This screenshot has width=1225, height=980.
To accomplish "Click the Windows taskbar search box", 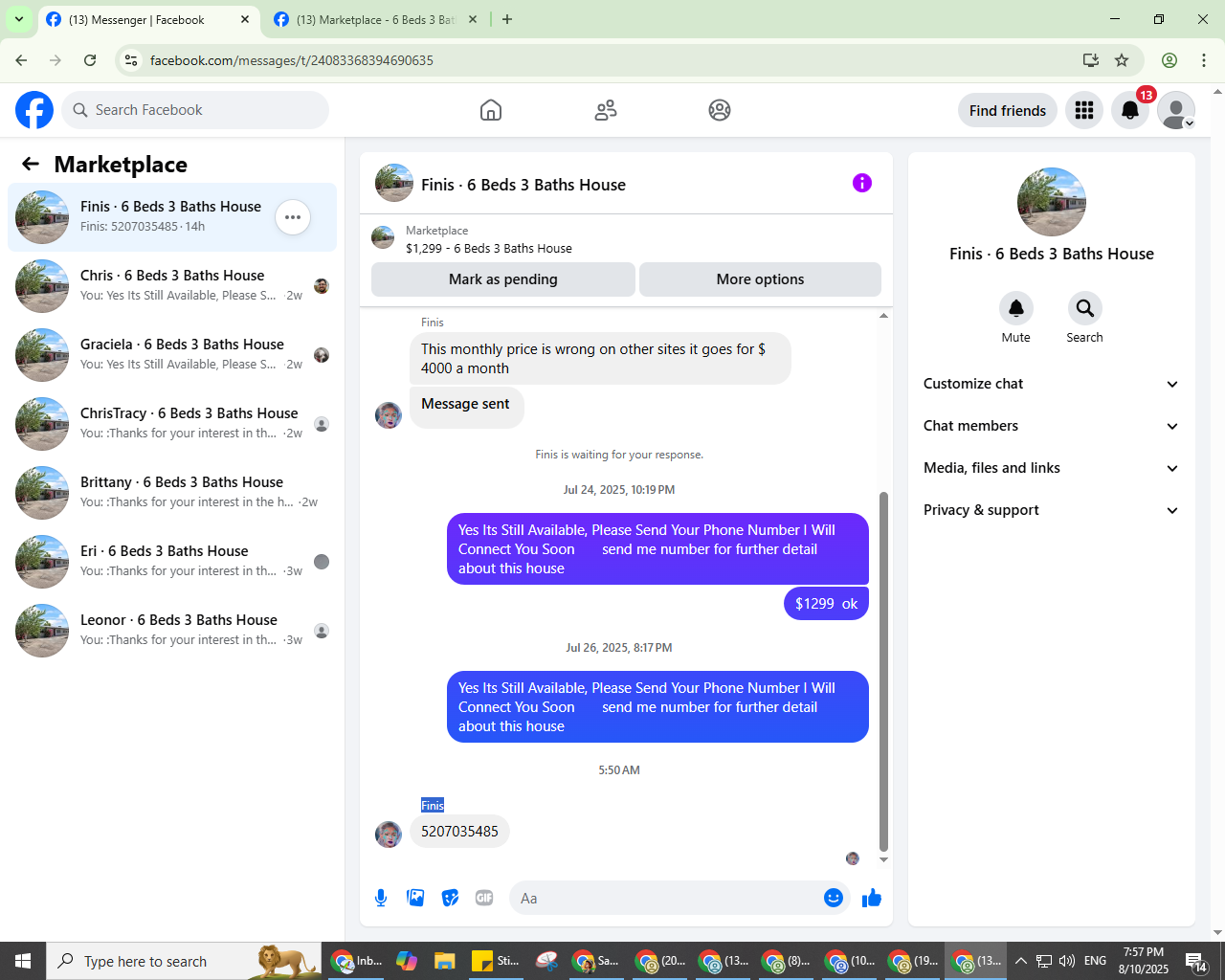I will click(184, 961).
